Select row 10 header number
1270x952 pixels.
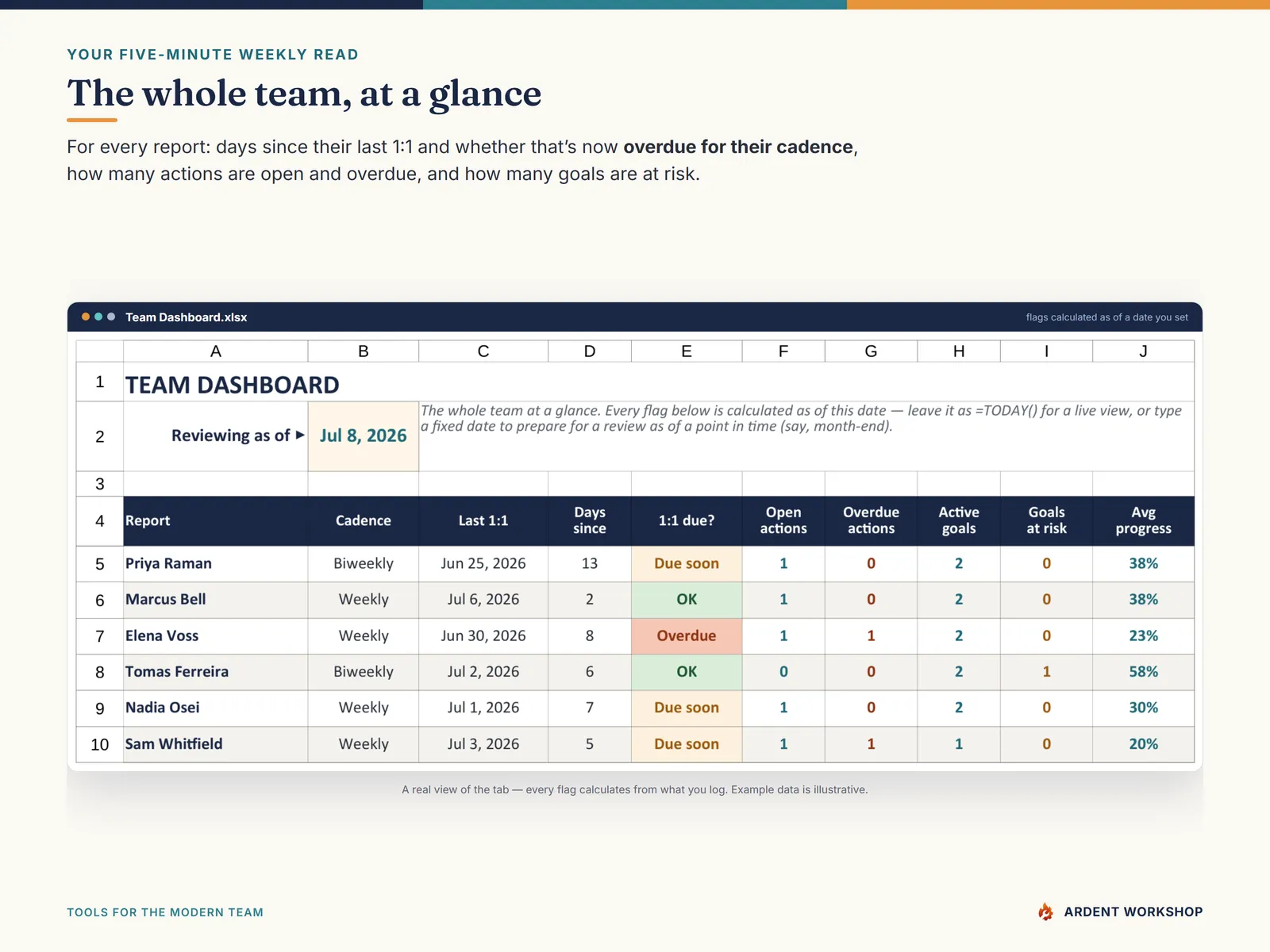click(100, 745)
